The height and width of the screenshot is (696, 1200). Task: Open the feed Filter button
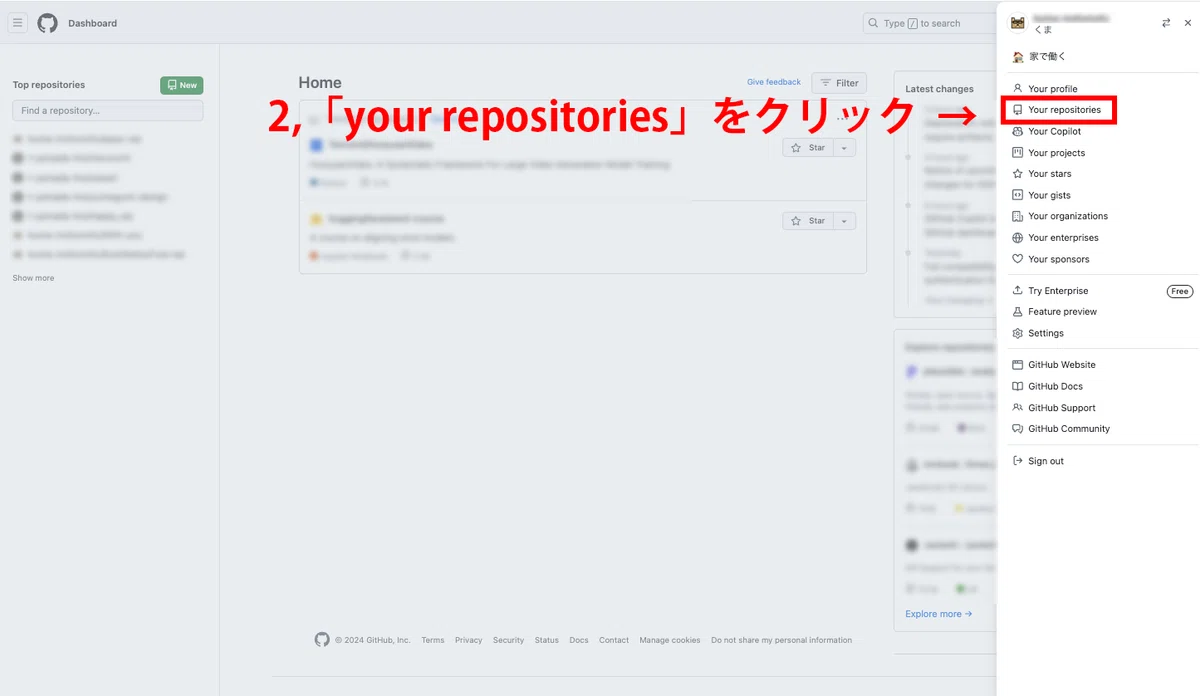point(839,83)
